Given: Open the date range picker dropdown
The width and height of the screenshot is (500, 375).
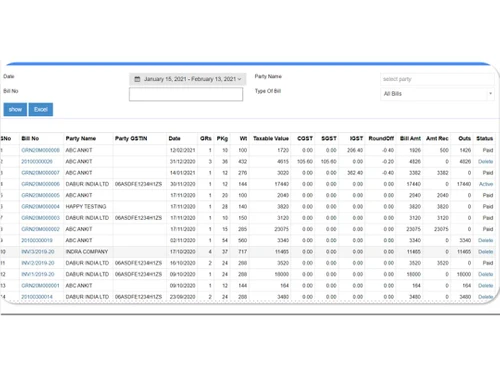Looking at the screenshot, I should 188,79.
